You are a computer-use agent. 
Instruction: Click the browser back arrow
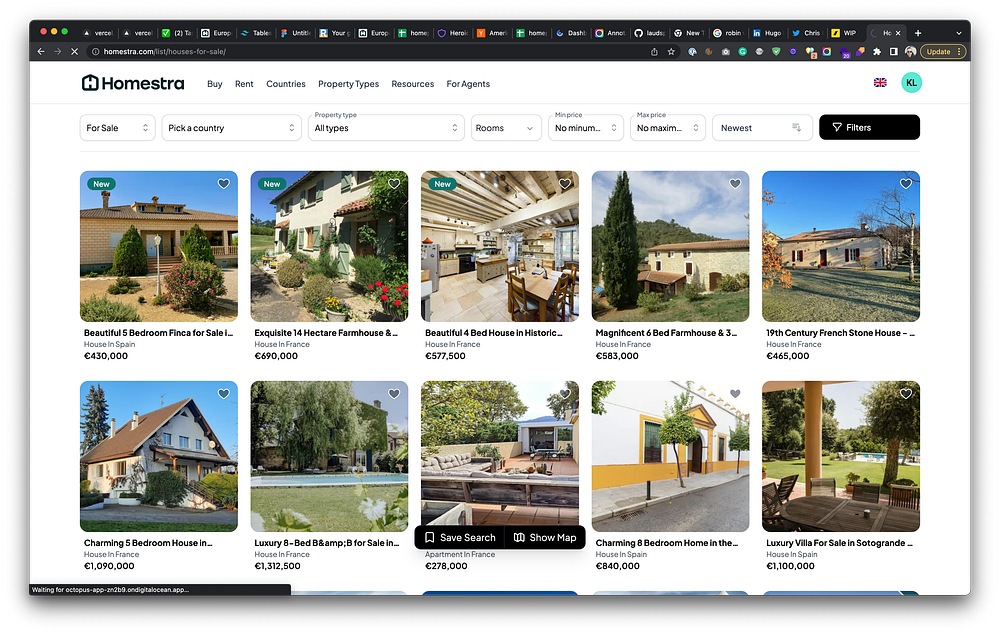pos(41,52)
